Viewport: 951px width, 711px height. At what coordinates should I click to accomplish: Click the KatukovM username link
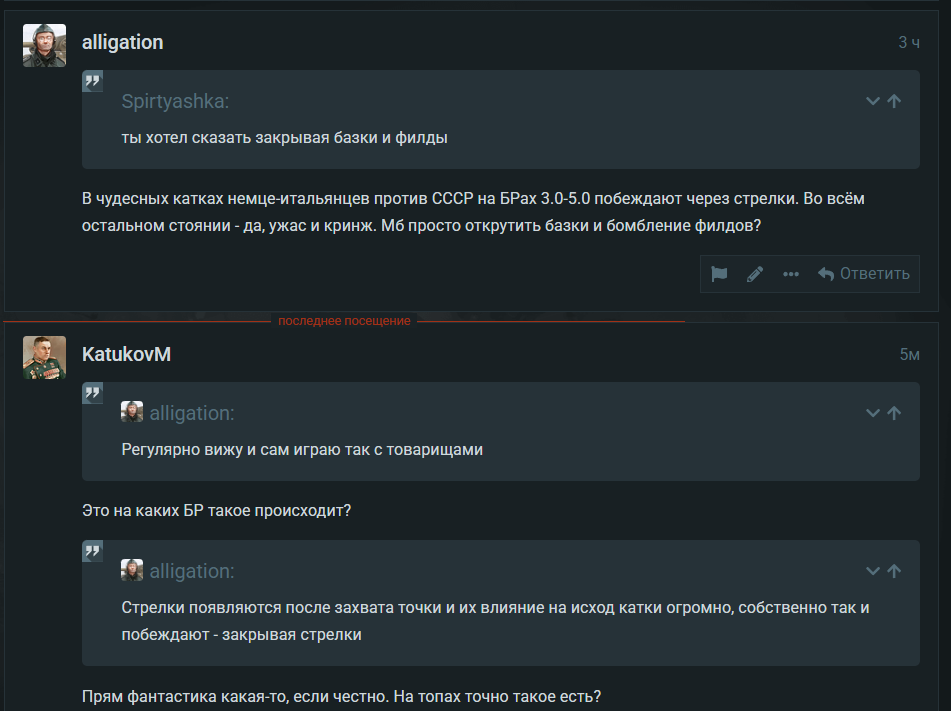pos(126,354)
